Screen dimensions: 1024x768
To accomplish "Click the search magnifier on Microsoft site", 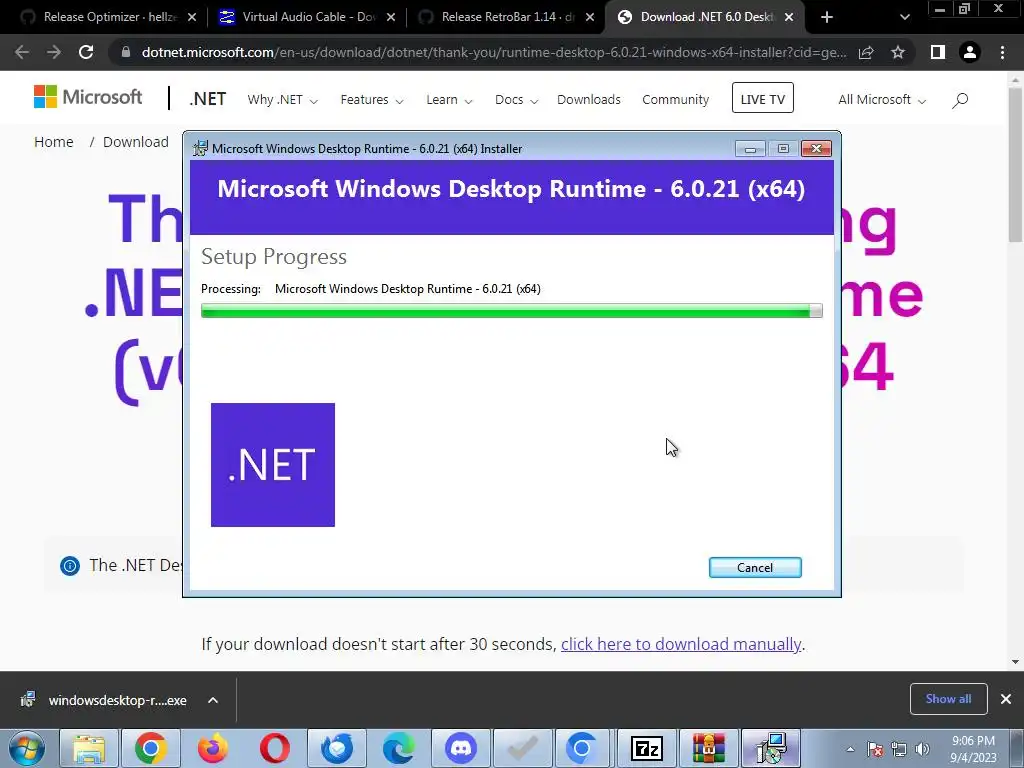I will [x=960, y=100].
